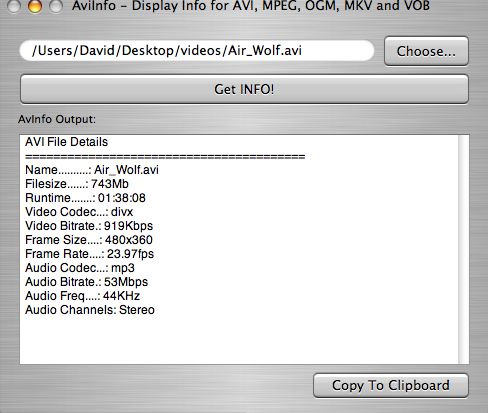
Task: Click the AVI File Details heading line
Action: 66,142
